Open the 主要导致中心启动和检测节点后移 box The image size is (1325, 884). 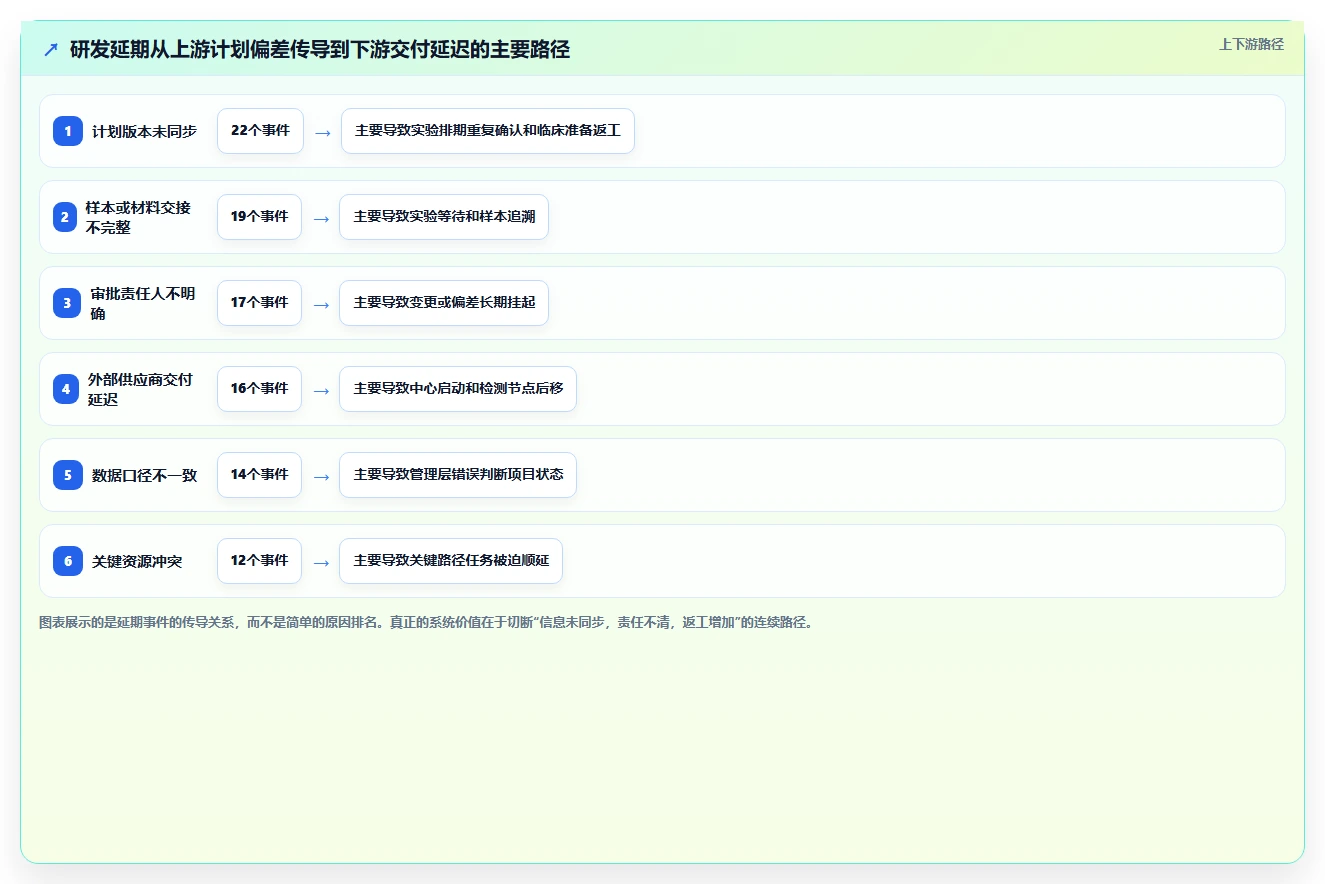[x=458, y=389]
